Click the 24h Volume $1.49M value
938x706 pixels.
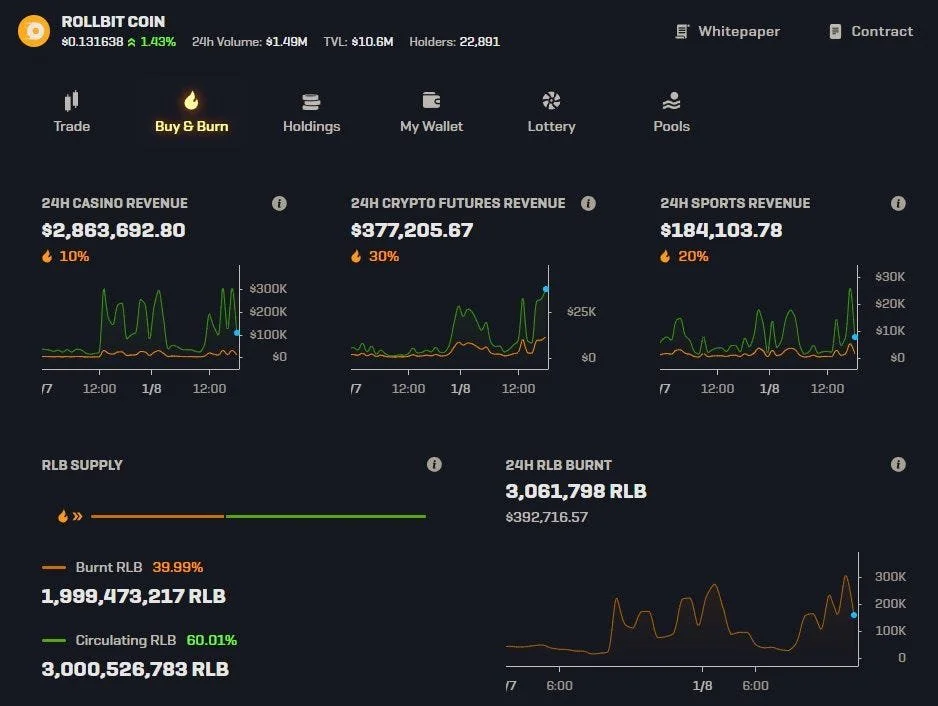(x=287, y=42)
